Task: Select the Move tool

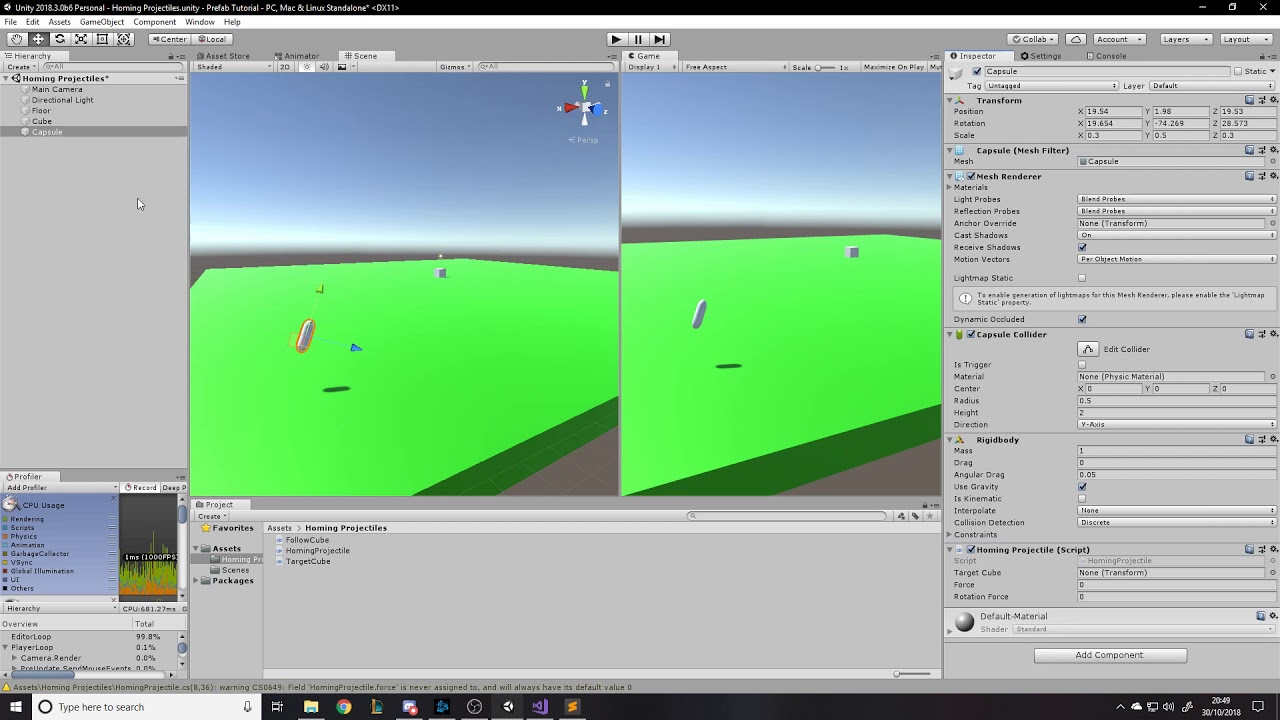Action: [x=38, y=39]
